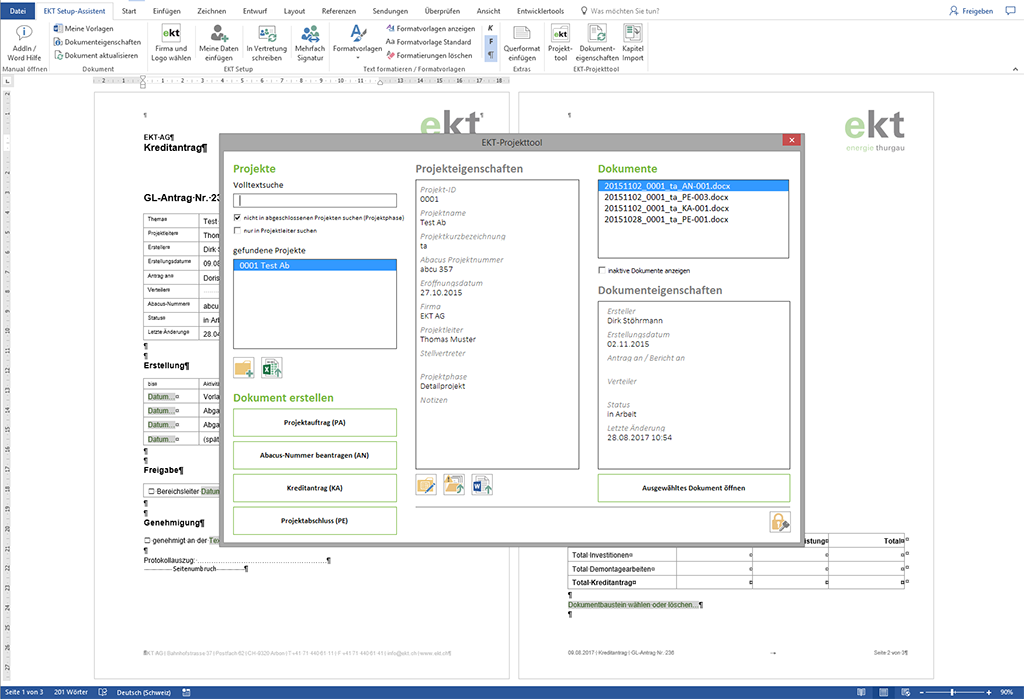Insert Querformat page

pyautogui.click(x=522, y=43)
